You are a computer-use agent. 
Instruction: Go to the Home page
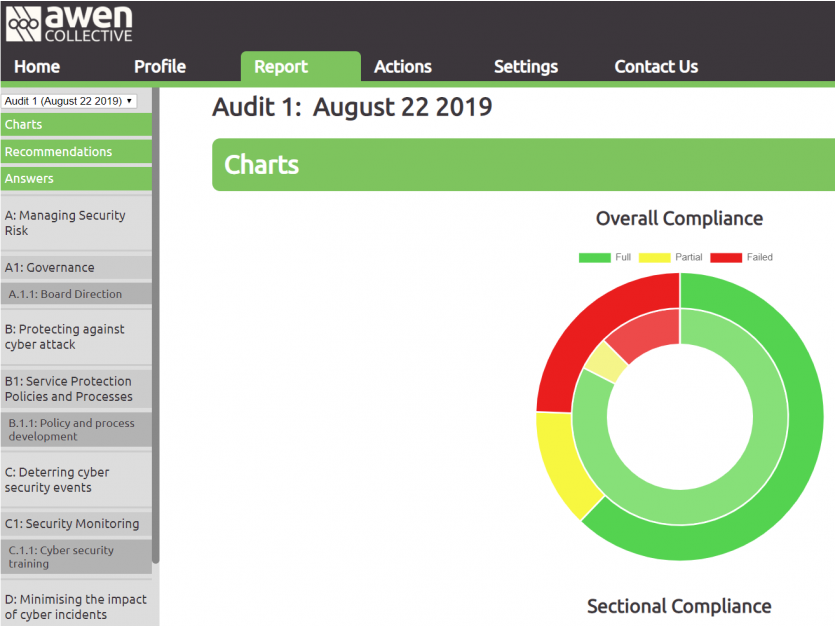click(x=37, y=67)
